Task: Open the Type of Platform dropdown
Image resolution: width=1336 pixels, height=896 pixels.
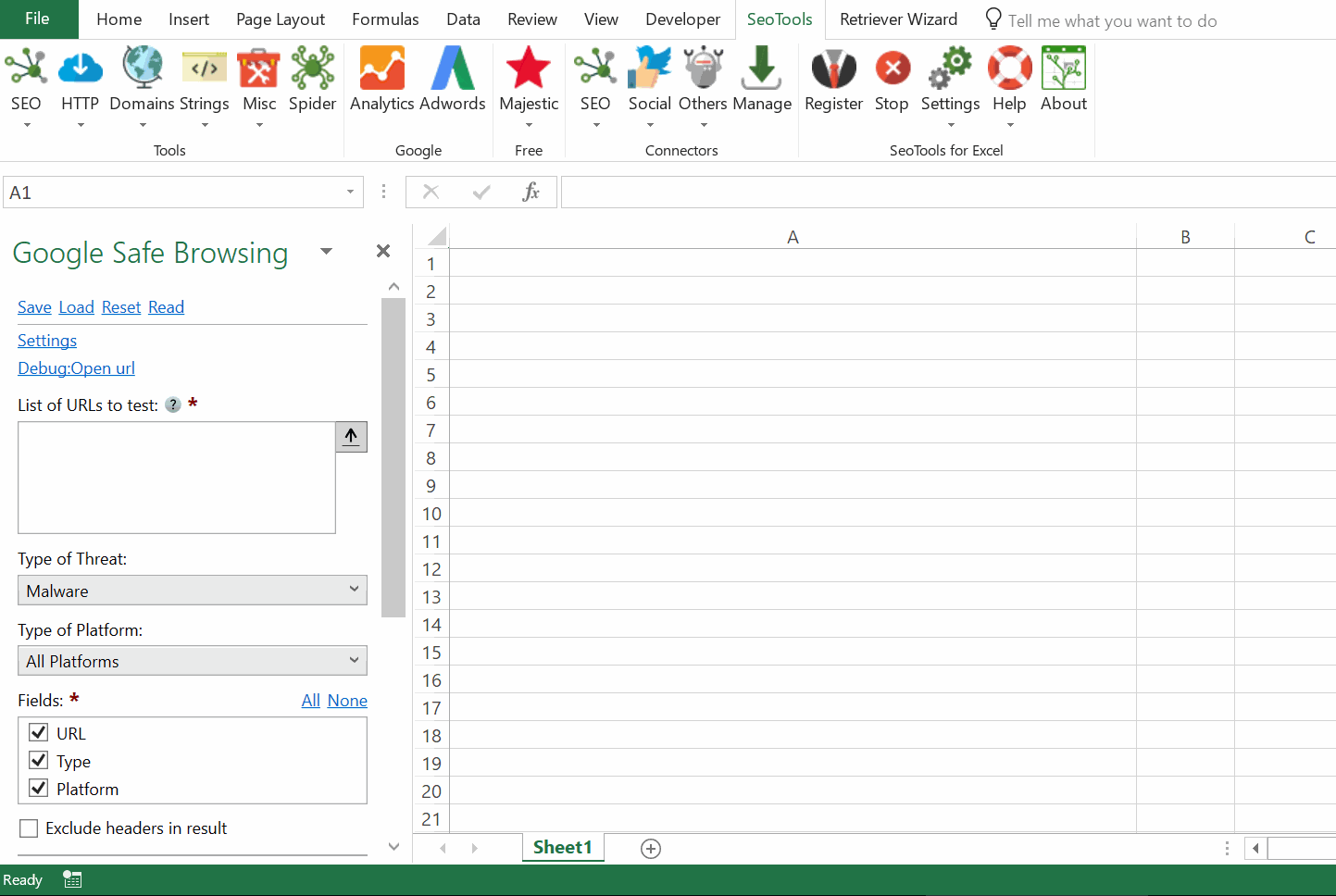Action: click(193, 661)
